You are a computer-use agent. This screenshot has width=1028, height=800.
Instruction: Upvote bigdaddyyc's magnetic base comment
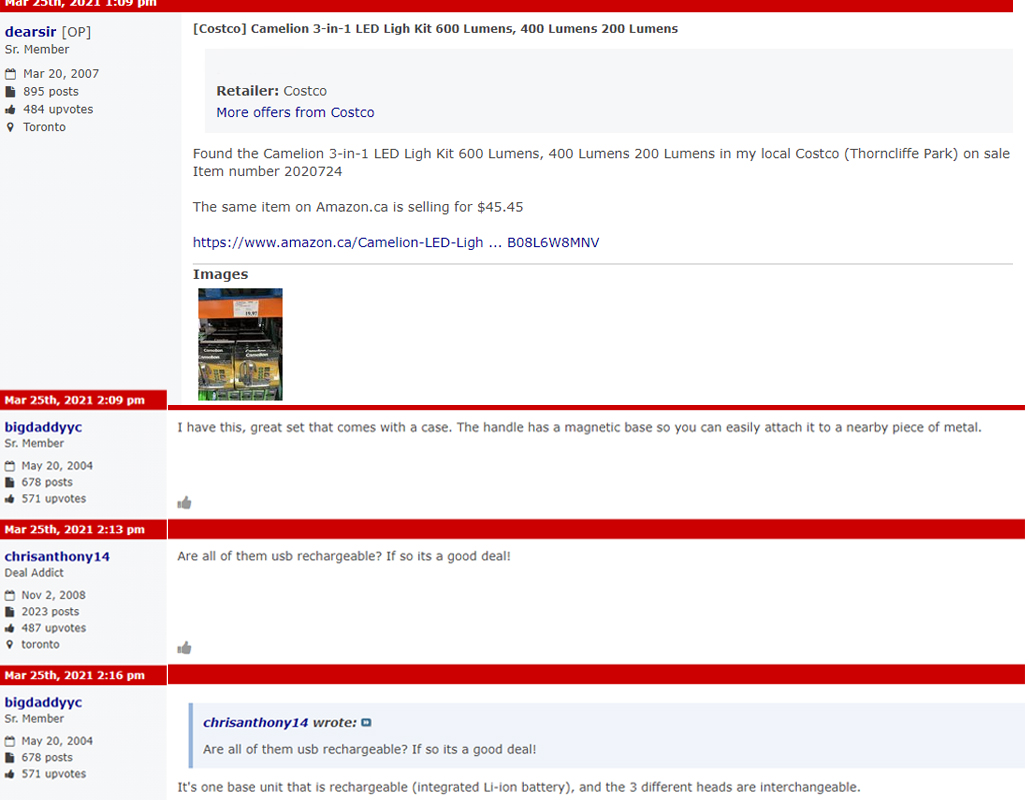tap(184, 503)
